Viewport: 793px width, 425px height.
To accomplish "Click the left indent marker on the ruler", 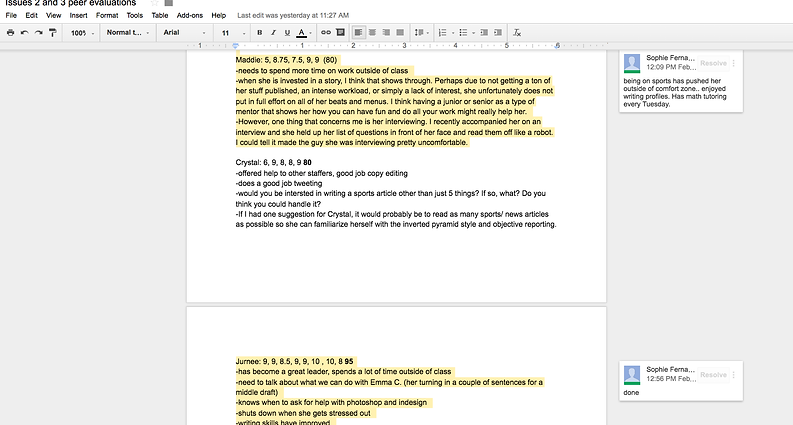I will (x=235, y=46).
